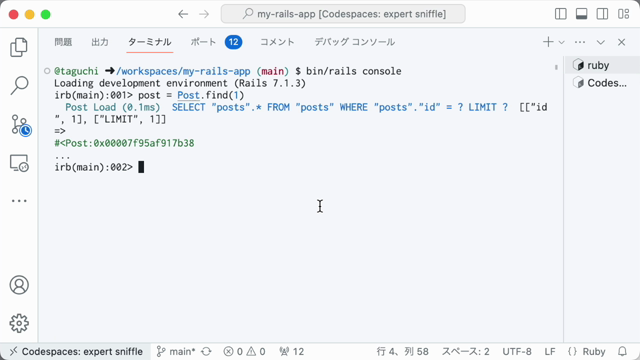This screenshot has width=640, height=360.
Task: Open the launch profile dropdown next to plus
Action: point(562,42)
